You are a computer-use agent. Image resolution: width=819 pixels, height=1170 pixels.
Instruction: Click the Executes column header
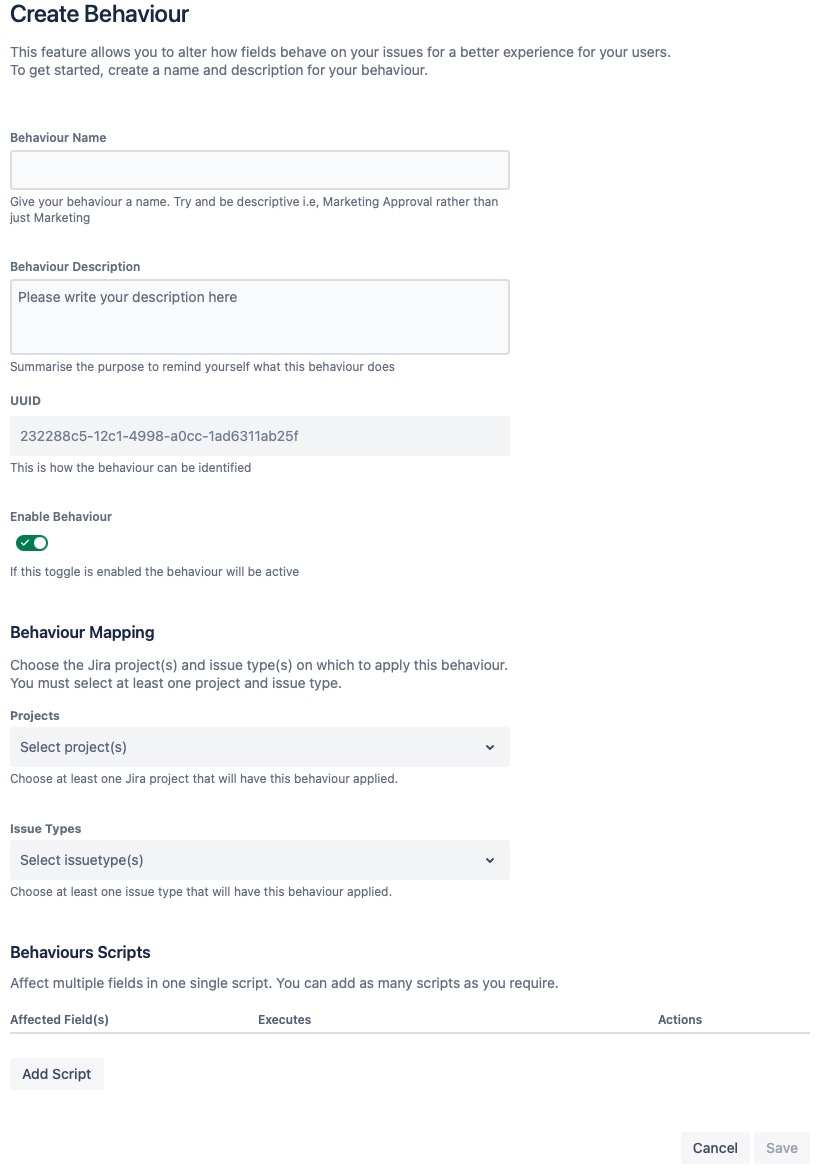(x=284, y=1019)
